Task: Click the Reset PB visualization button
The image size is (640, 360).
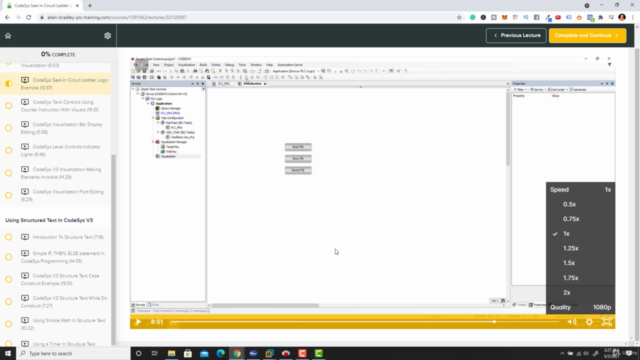Action: coord(298,170)
